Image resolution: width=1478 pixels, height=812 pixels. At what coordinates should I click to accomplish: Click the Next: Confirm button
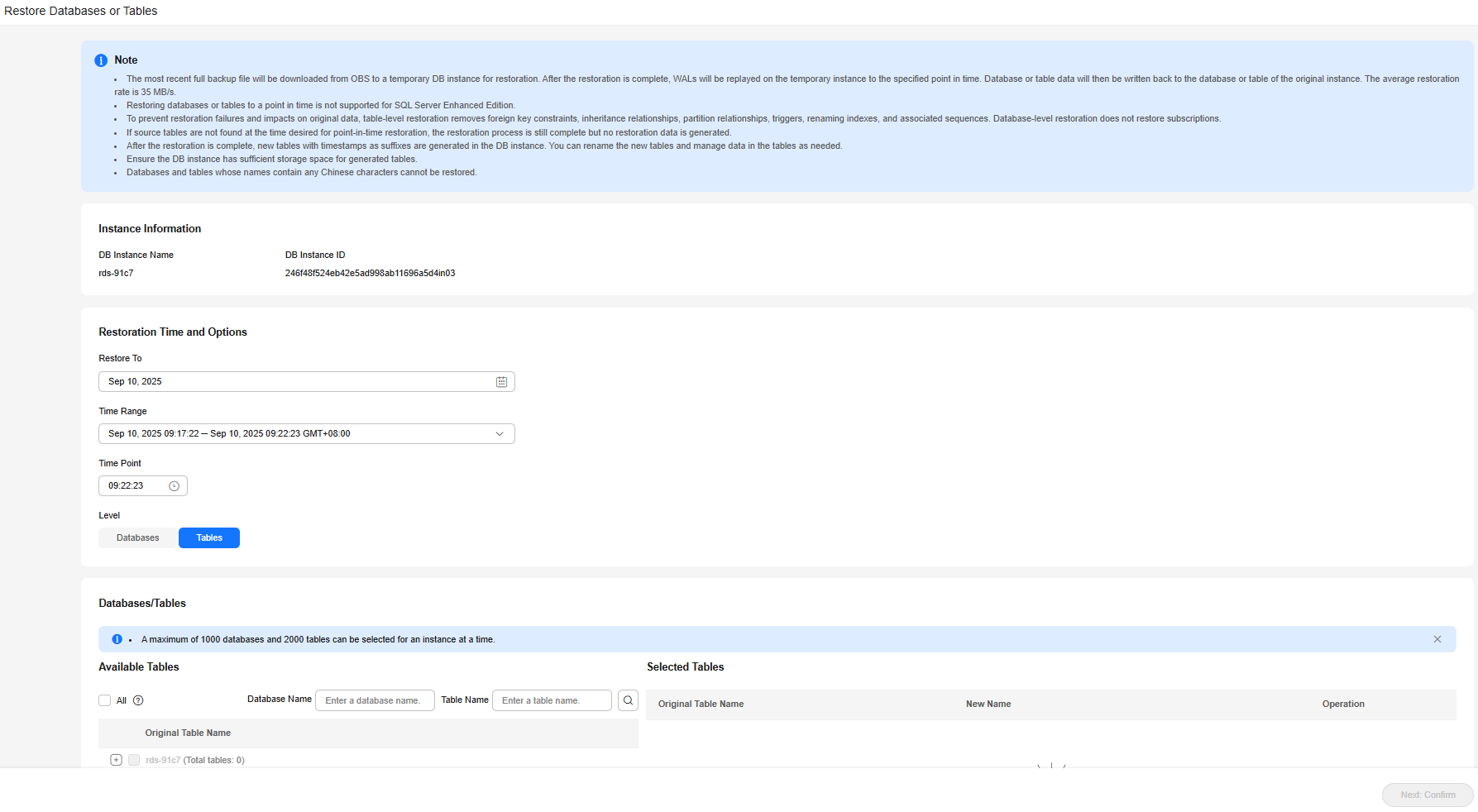1428,795
